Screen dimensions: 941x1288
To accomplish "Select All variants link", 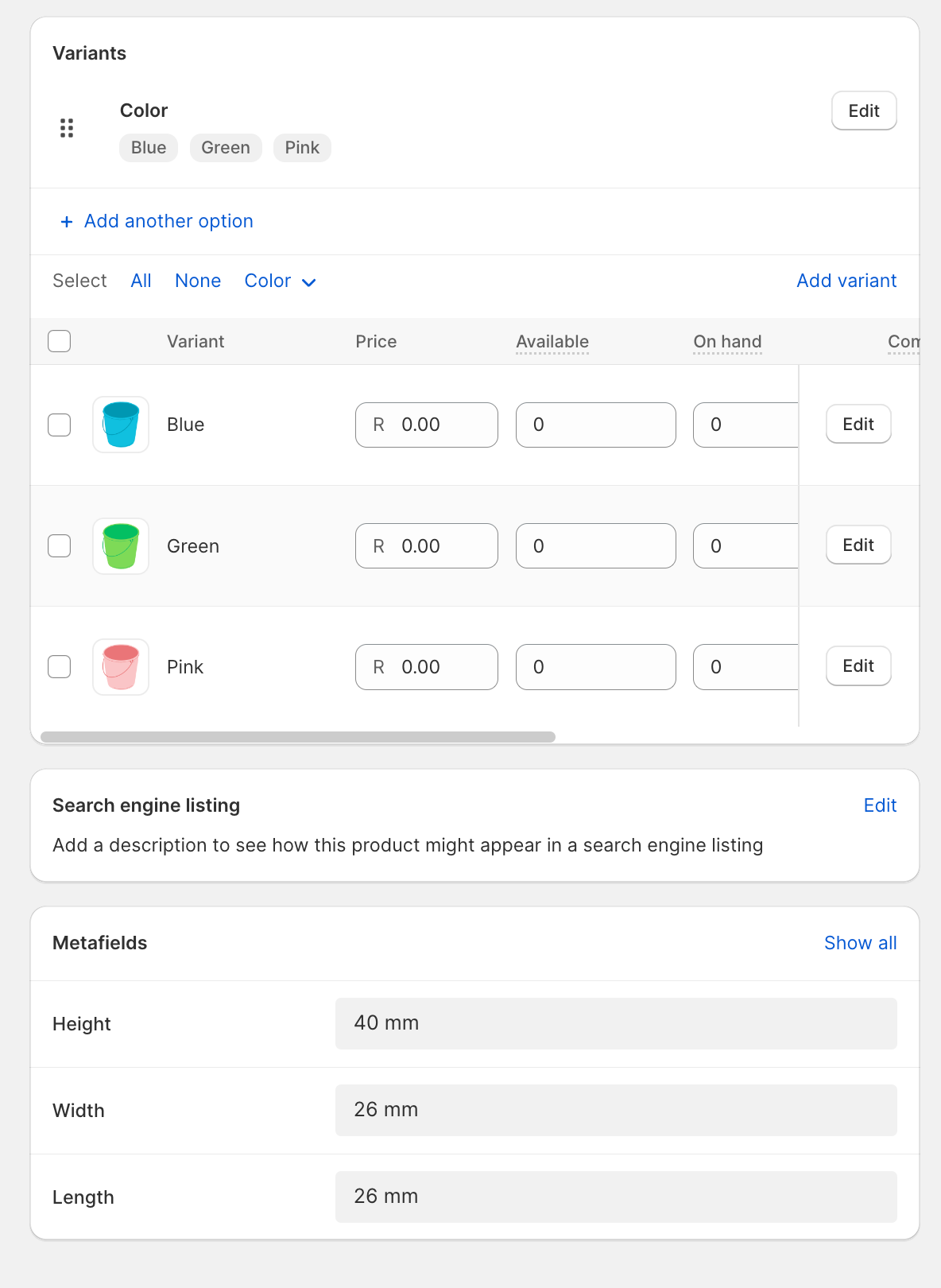I will (141, 281).
